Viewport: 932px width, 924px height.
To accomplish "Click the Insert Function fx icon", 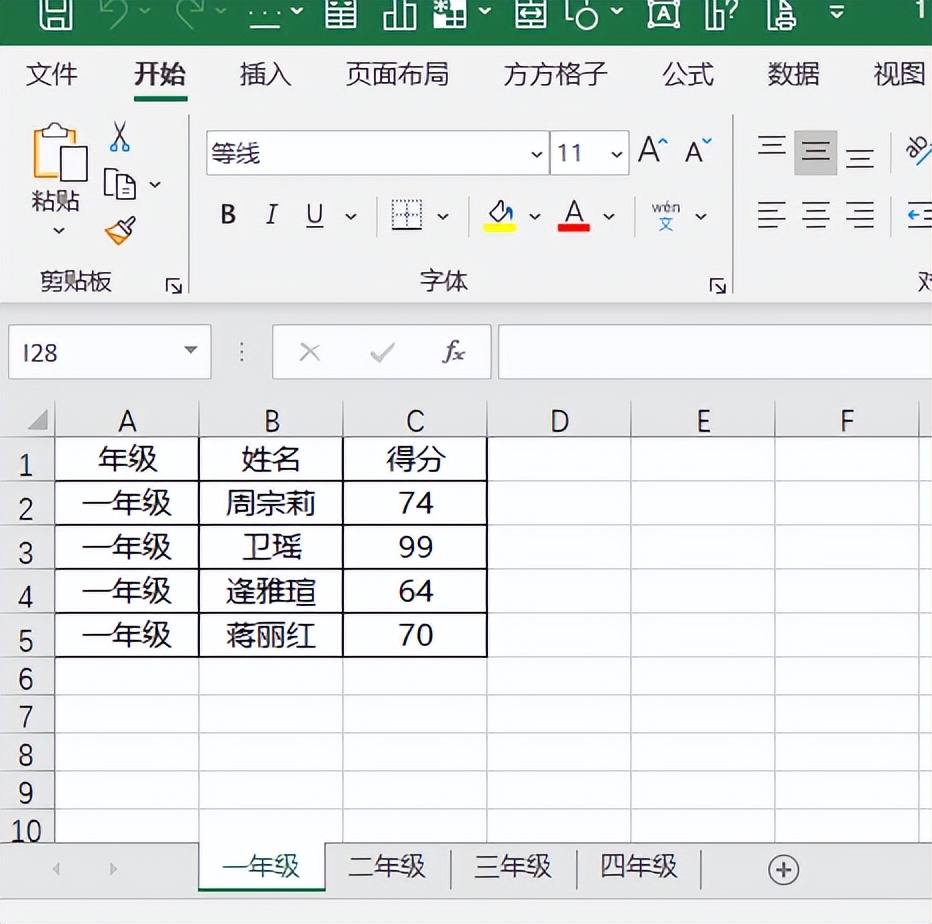I will click(x=453, y=352).
